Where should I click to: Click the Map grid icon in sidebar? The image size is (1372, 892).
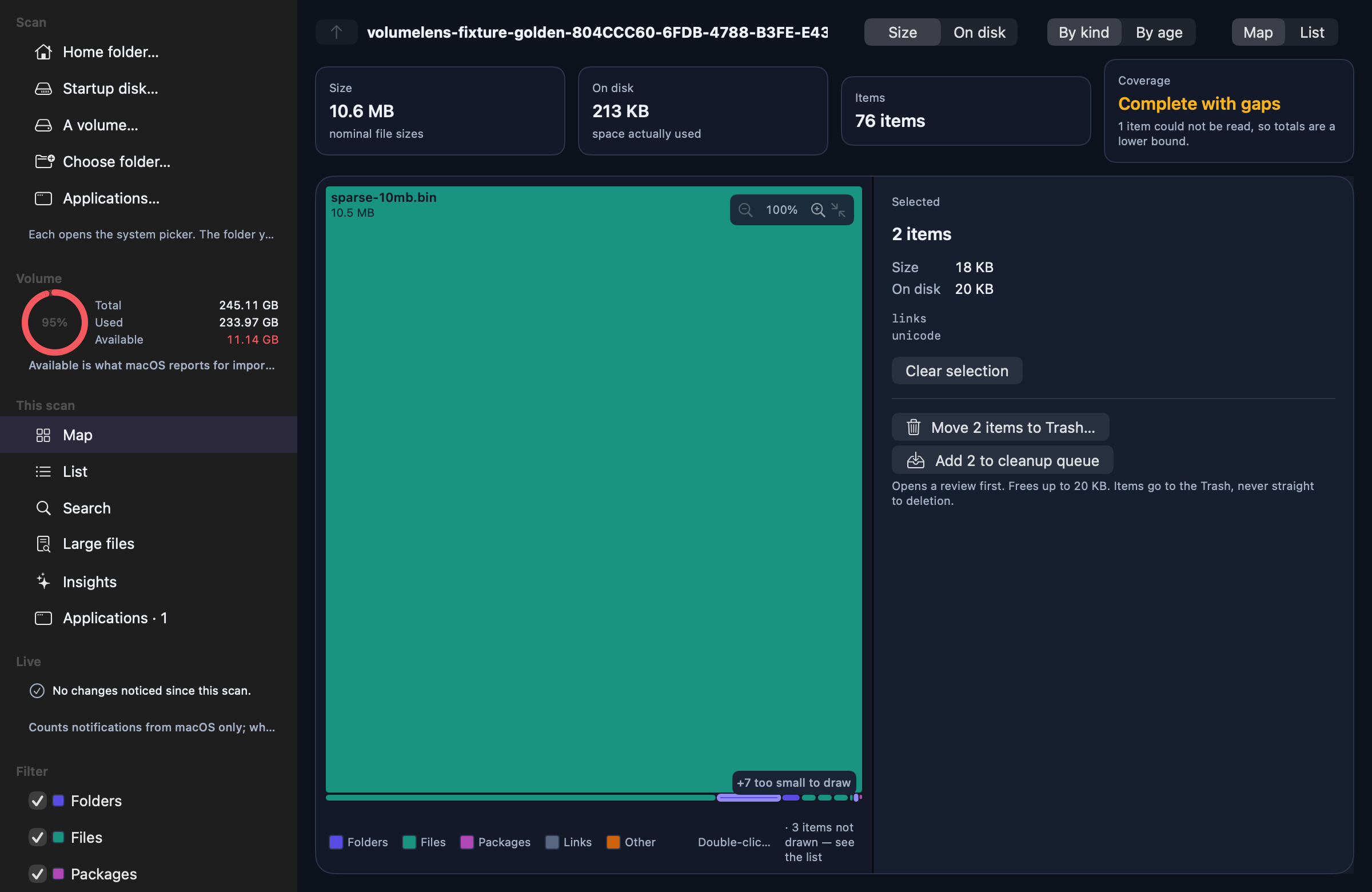coord(43,435)
